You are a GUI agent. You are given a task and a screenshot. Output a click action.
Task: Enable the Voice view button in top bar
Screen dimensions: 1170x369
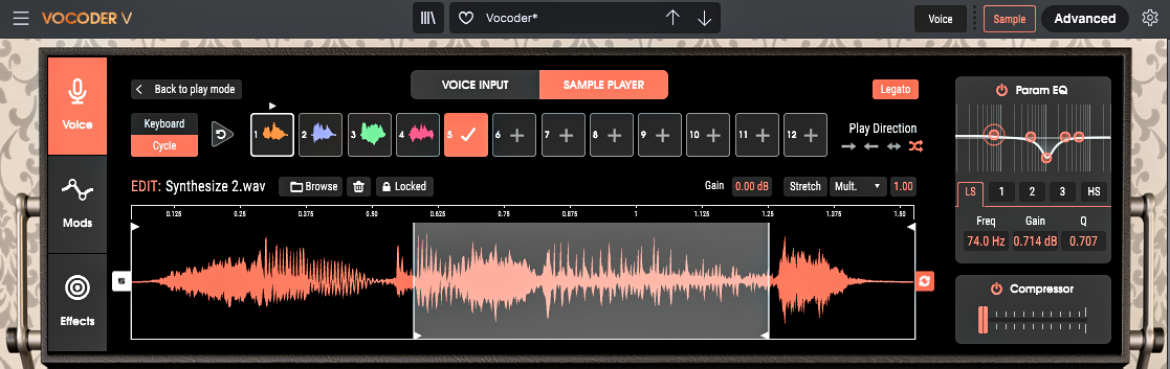(x=940, y=19)
